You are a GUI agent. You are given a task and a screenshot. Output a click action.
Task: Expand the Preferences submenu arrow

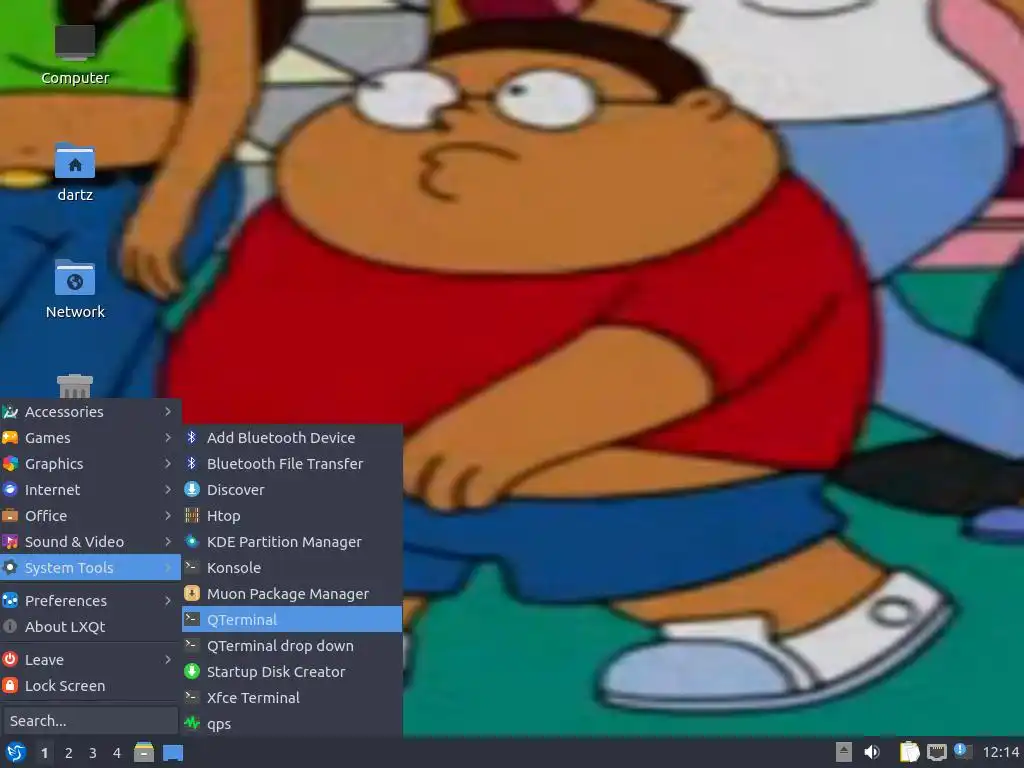168,600
